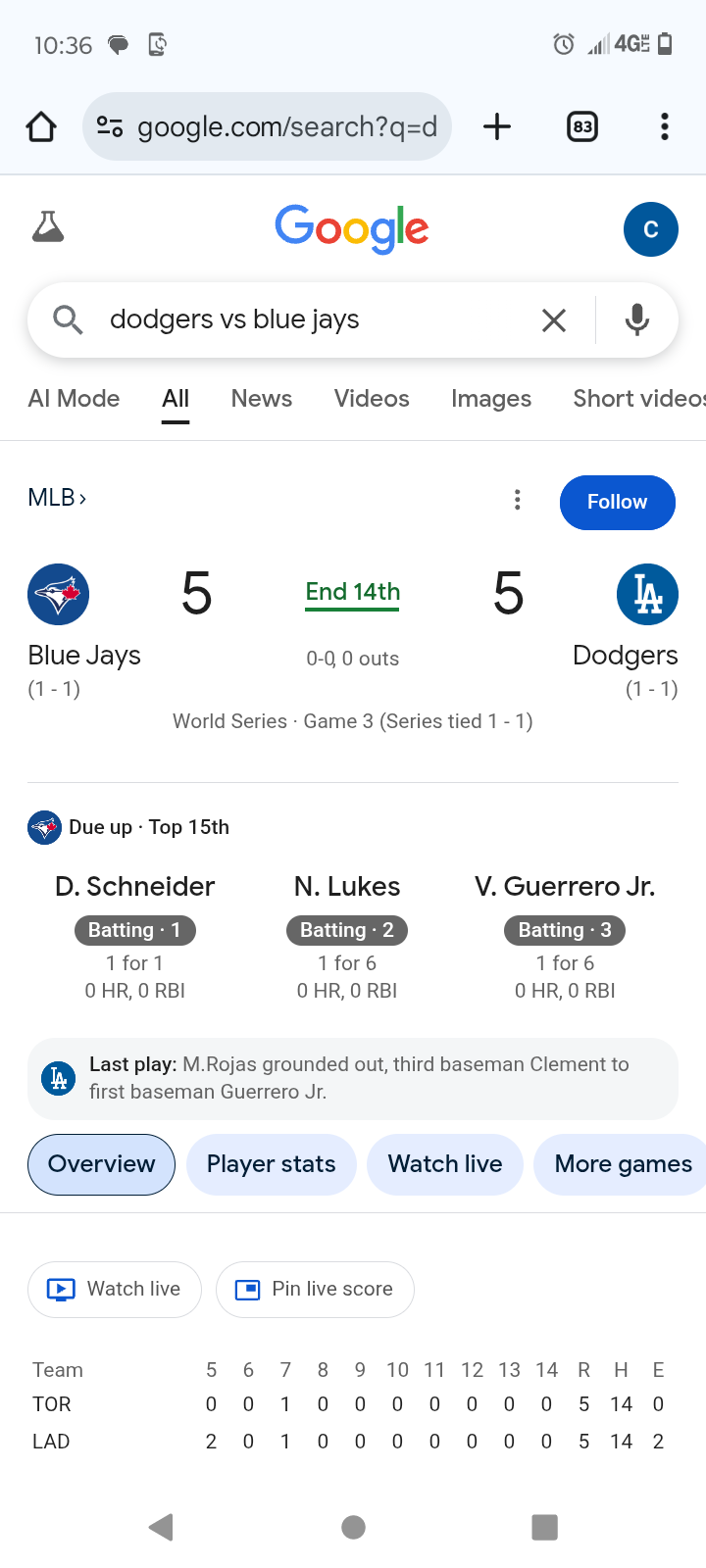Start voice search with microphone icon

point(637,319)
